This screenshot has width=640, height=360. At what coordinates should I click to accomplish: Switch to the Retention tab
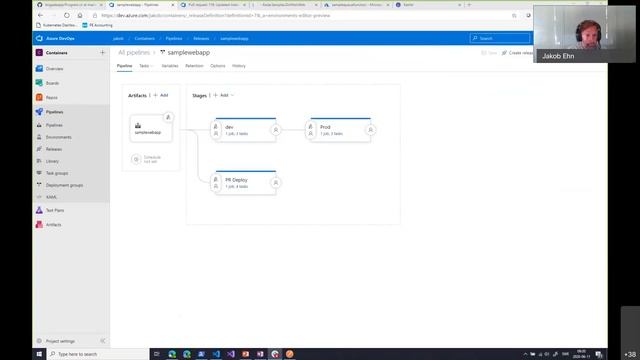pyautogui.click(x=194, y=66)
